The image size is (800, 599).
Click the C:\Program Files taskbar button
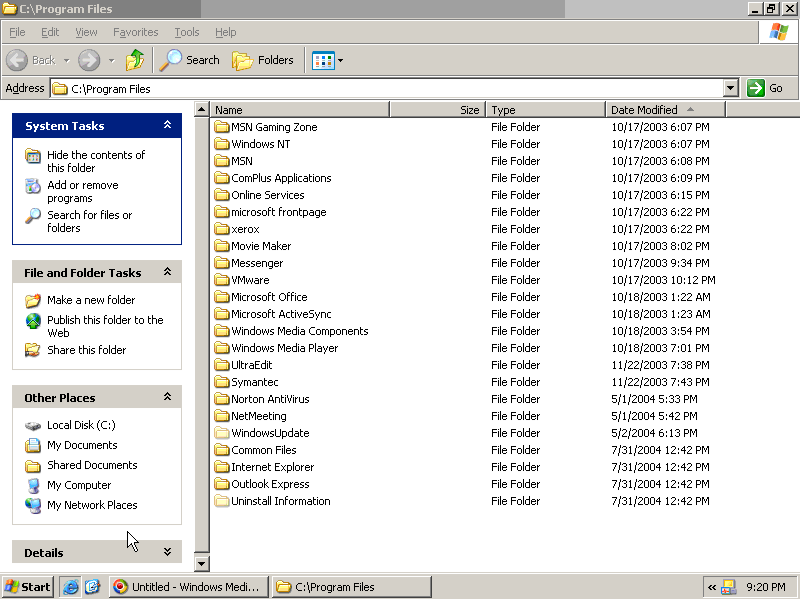352,587
